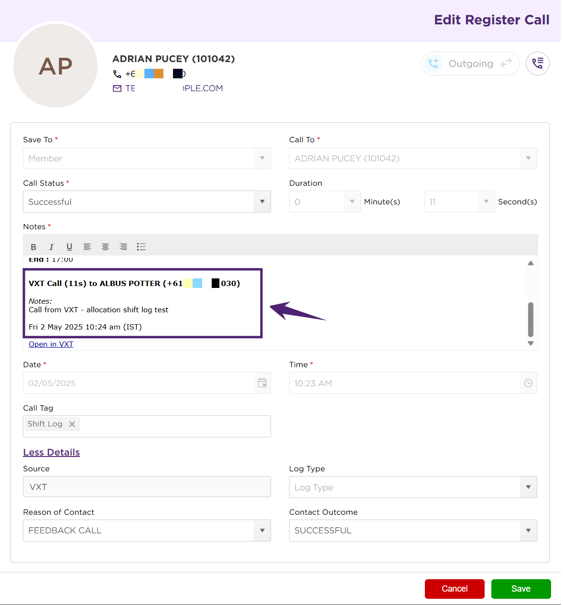Align notes text to the right
This screenshot has width=563, height=605.
click(123, 247)
